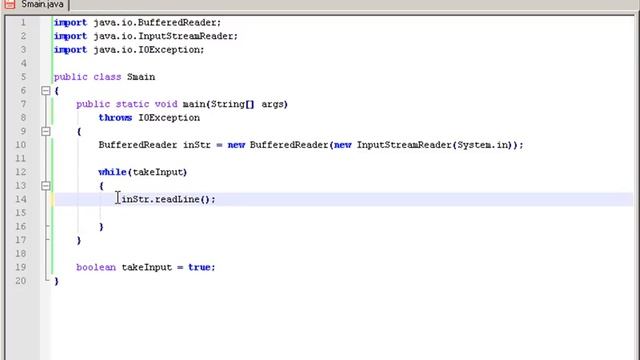Click 'public static void' on line 7
This screenshot has height=360, width=640.
(x=127, y=104)
